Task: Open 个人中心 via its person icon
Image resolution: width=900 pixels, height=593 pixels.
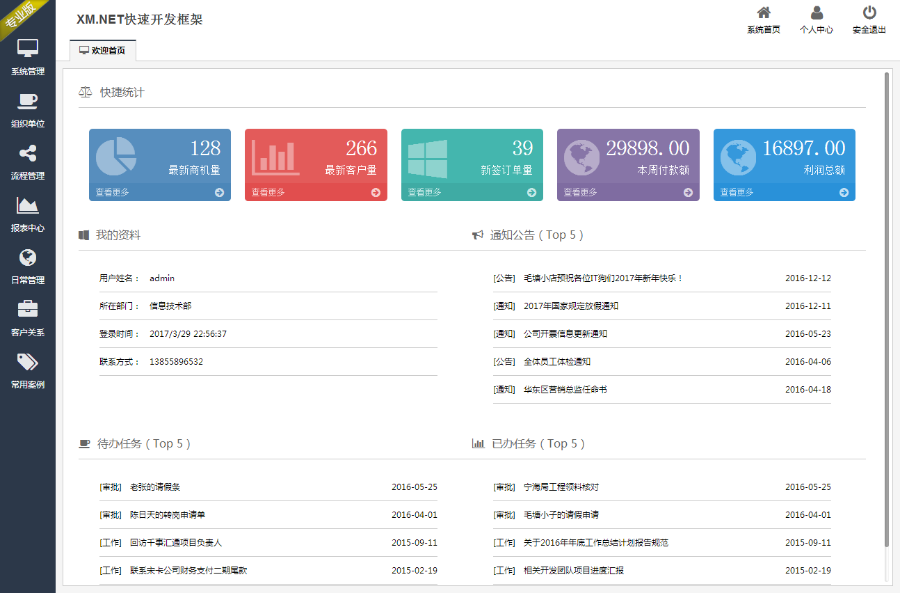Action: (x=818, y=16)
